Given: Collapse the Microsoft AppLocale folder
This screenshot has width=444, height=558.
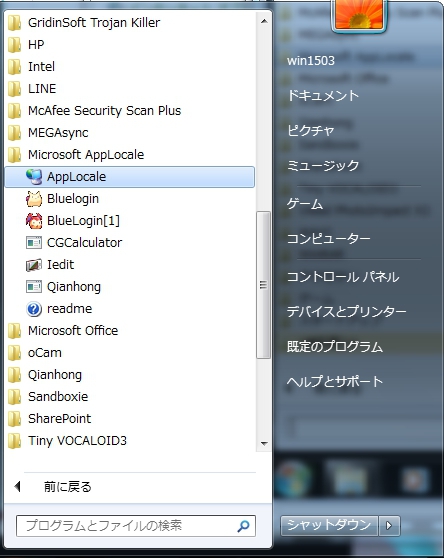Looking at the screenshot, I should coord(76,155).
